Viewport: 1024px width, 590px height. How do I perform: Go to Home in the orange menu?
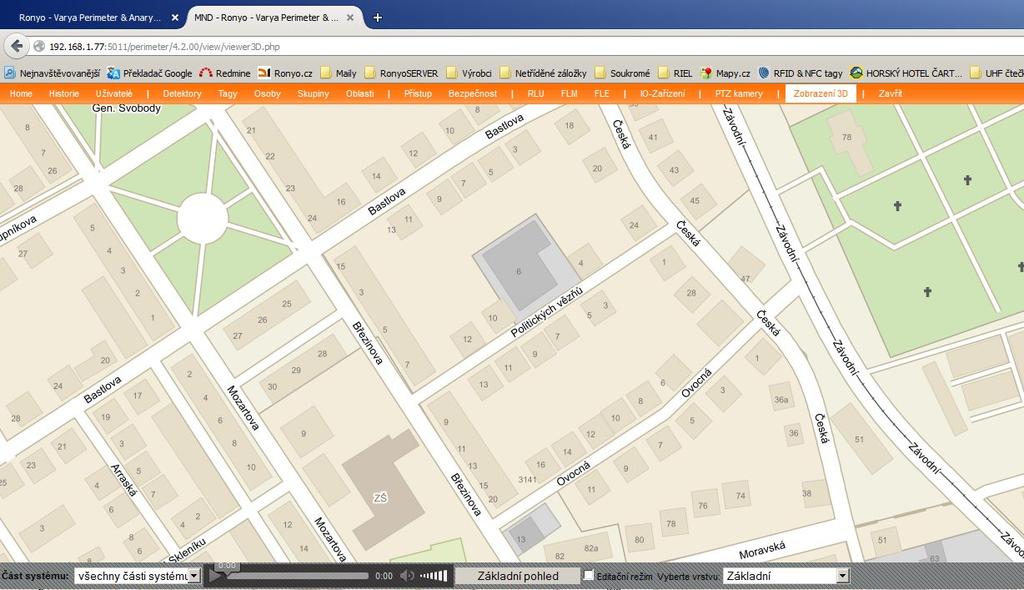click(x=21, y=93)
